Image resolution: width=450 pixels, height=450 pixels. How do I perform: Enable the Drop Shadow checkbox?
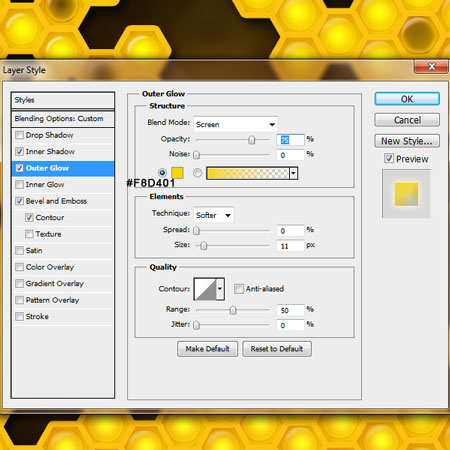click(19, 135)
